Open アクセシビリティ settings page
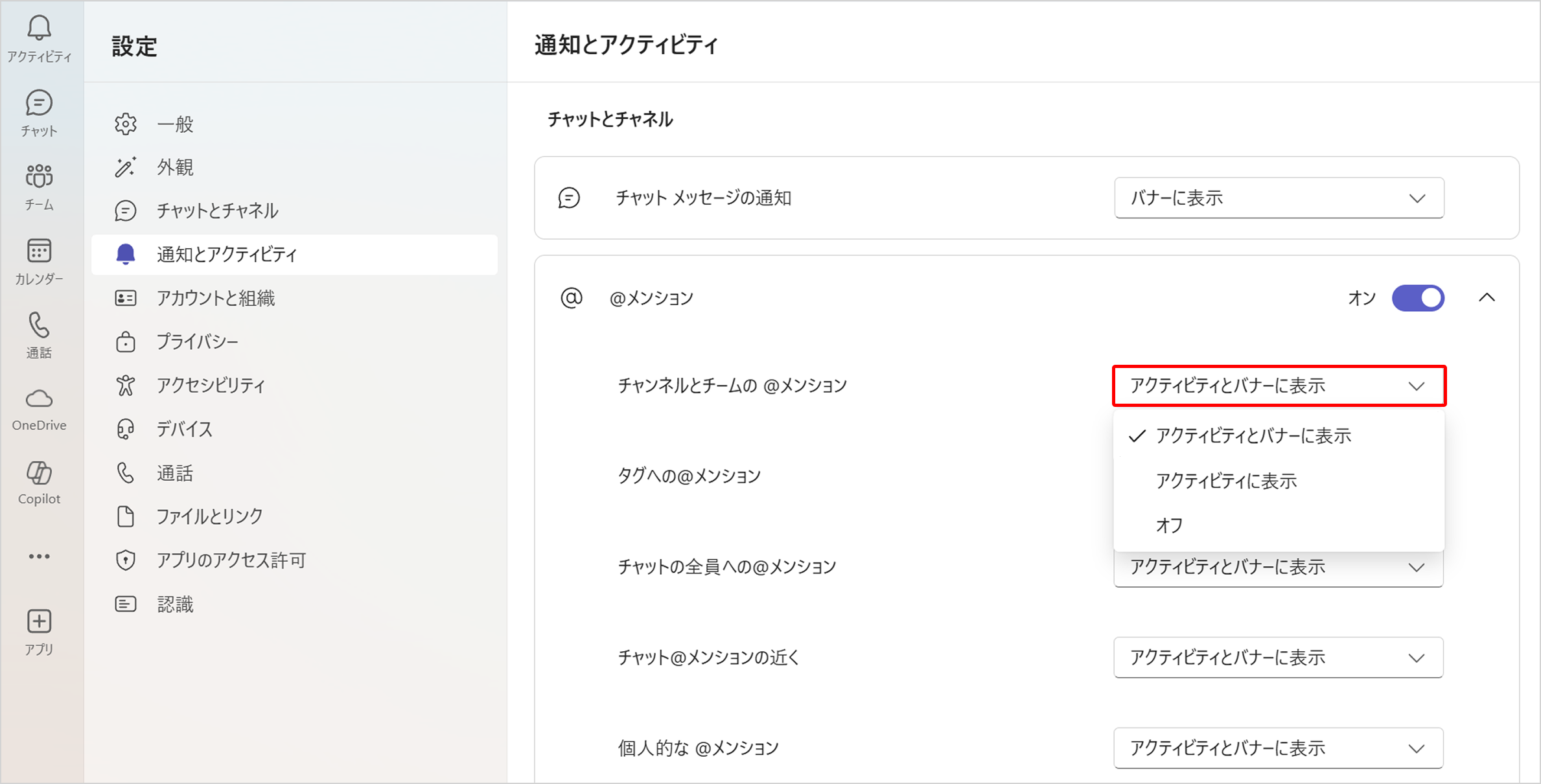Screen dimensions: 1541x784 click(211, 385)
